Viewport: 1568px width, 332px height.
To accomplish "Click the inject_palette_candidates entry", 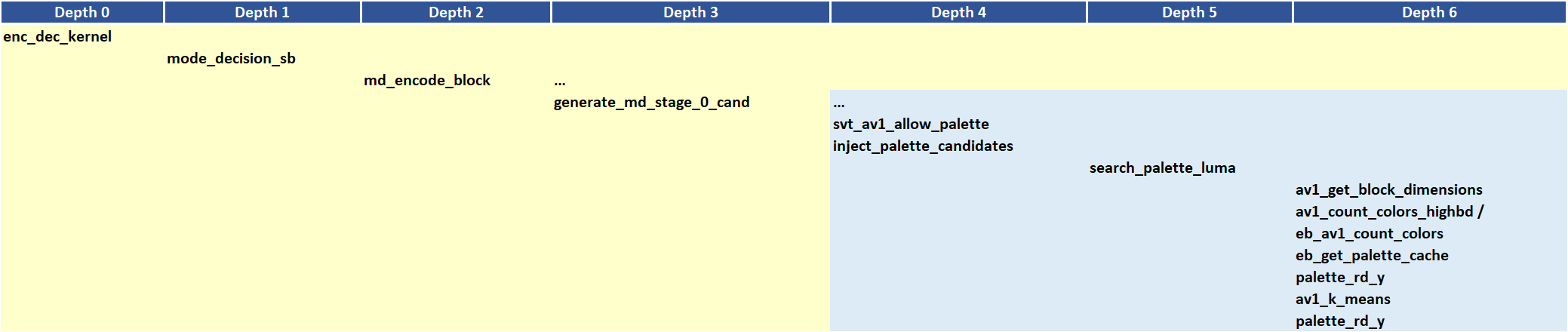I will [x=923, y=146].
